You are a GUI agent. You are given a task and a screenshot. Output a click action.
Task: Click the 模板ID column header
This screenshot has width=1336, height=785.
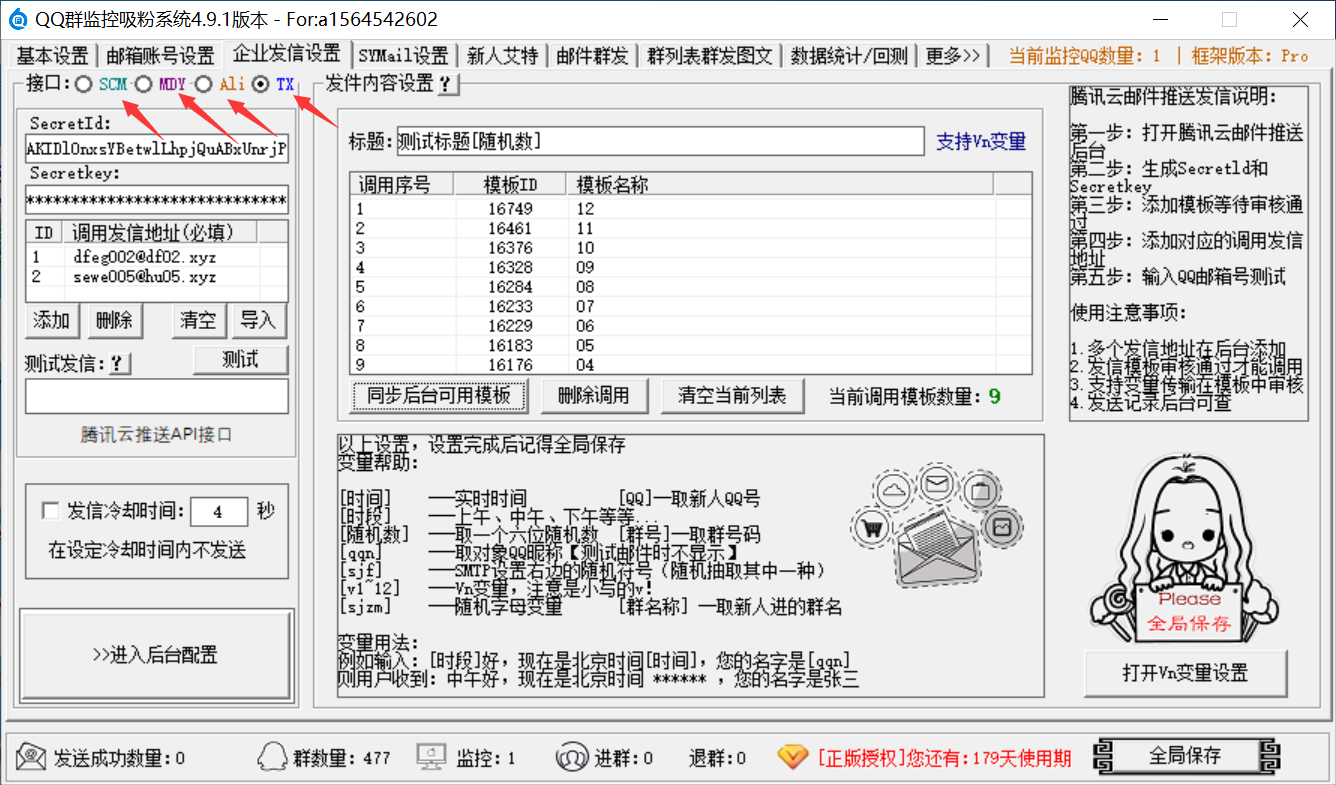[x=512, y=184]
